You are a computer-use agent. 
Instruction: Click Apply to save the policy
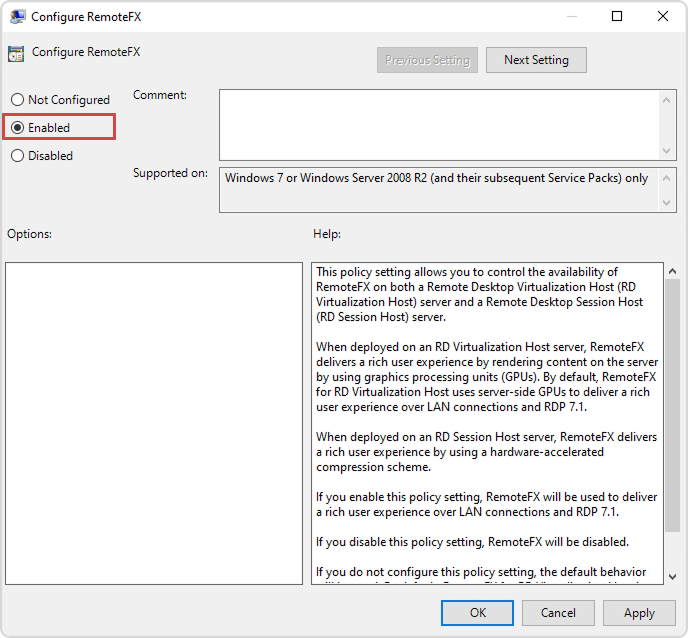click(x=639, y=613)
